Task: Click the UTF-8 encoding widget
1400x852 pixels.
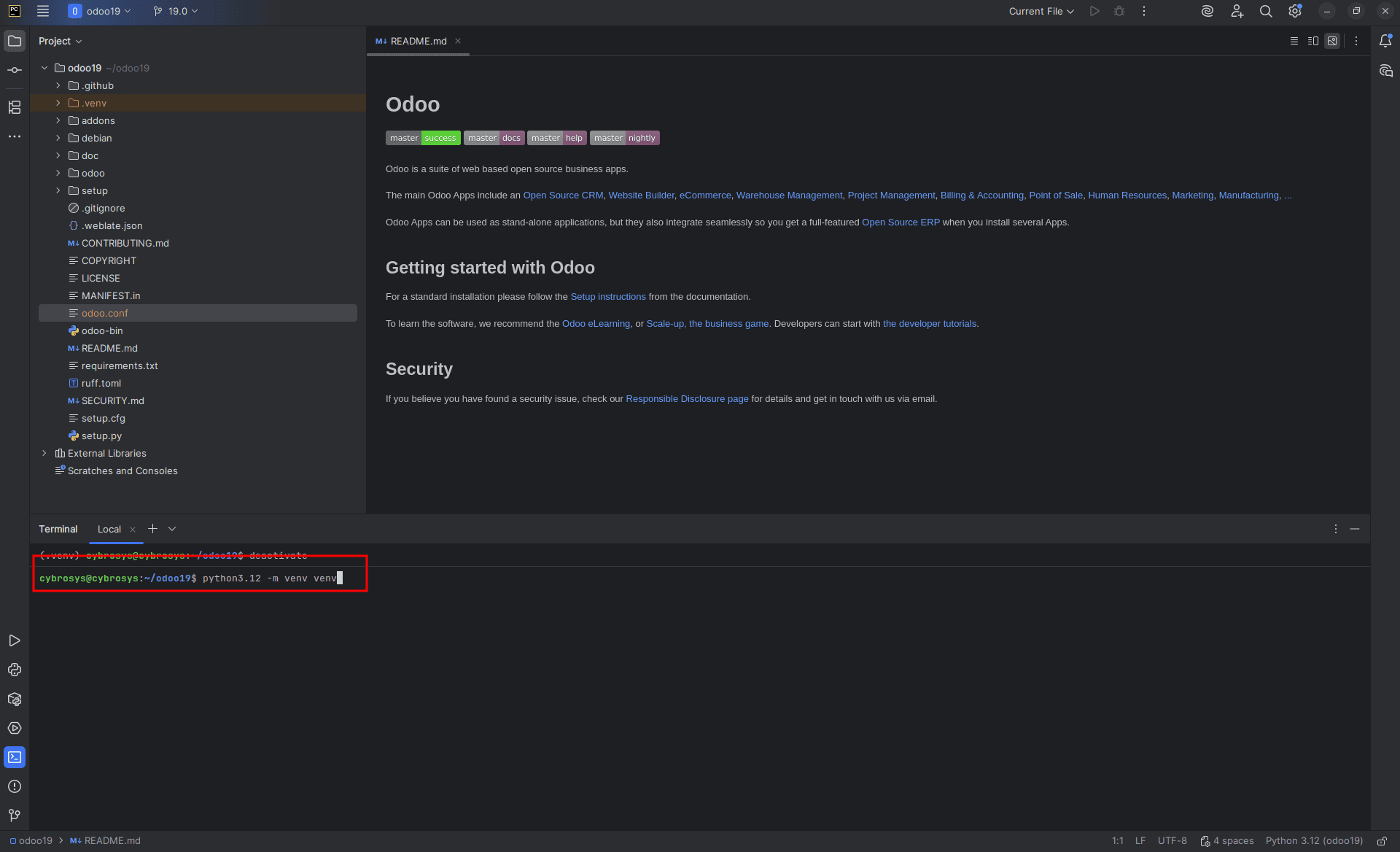Action: click(x=1172, y=841)
